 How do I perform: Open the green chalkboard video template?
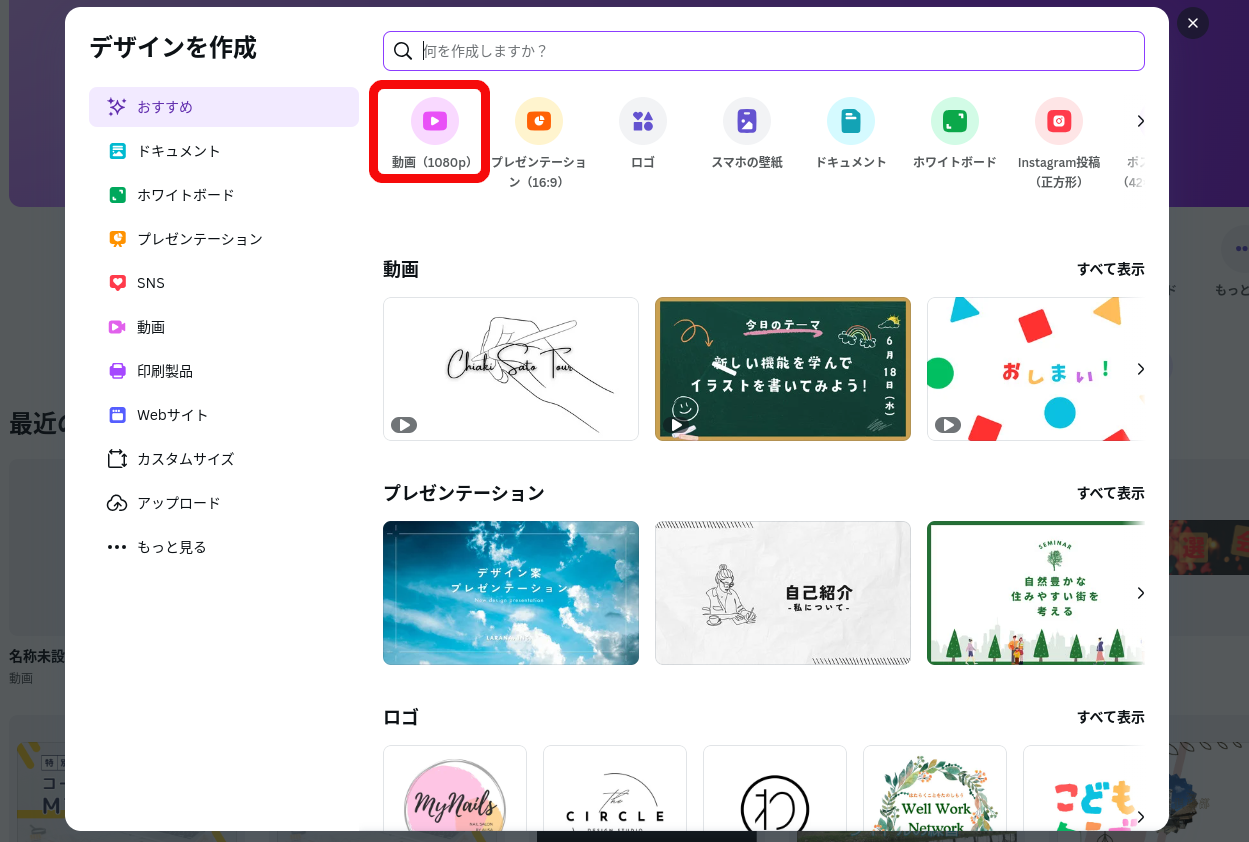[782, 369]
